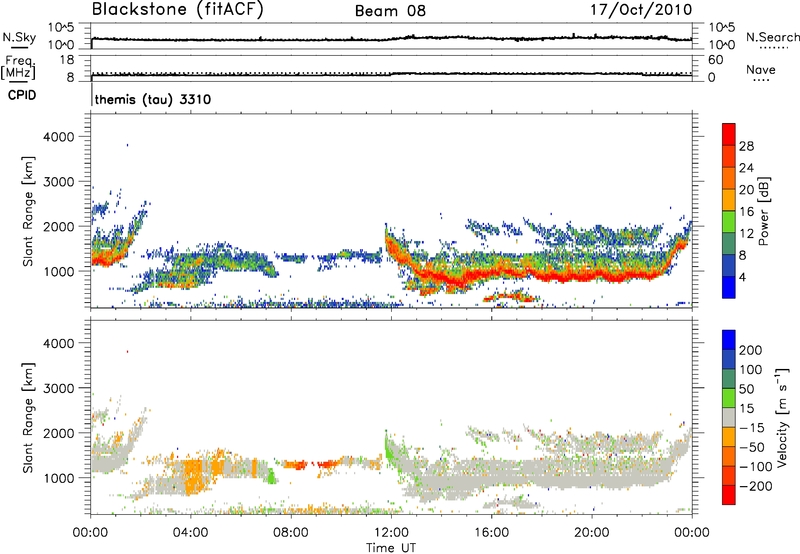Click the '20:00' time axis label
This screenshot has width=800, height=554.
click(591, 533)
